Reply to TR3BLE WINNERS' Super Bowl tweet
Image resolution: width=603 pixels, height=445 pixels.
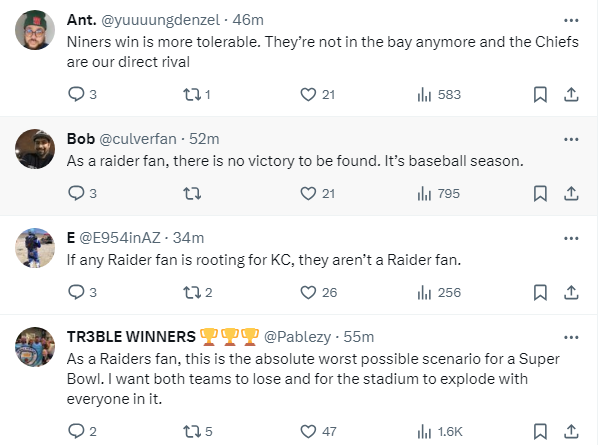(76, 431)
